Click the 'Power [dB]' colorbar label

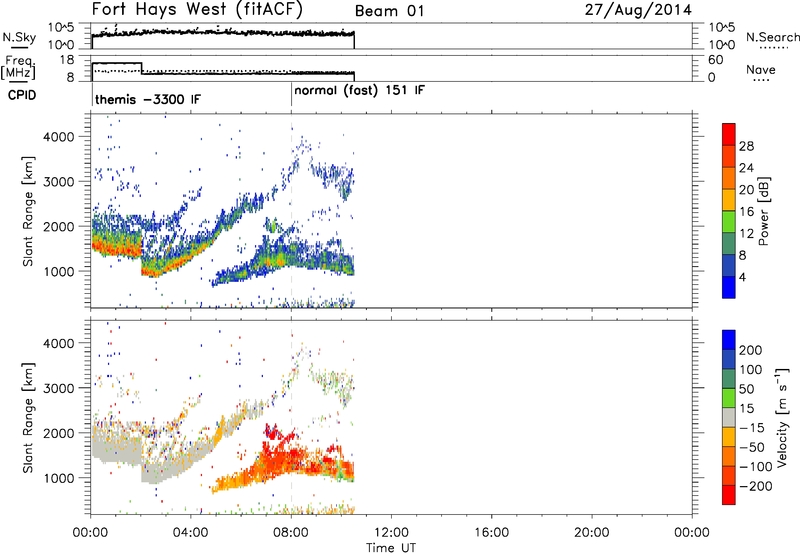pyautogui.click(x=764, y=211)
